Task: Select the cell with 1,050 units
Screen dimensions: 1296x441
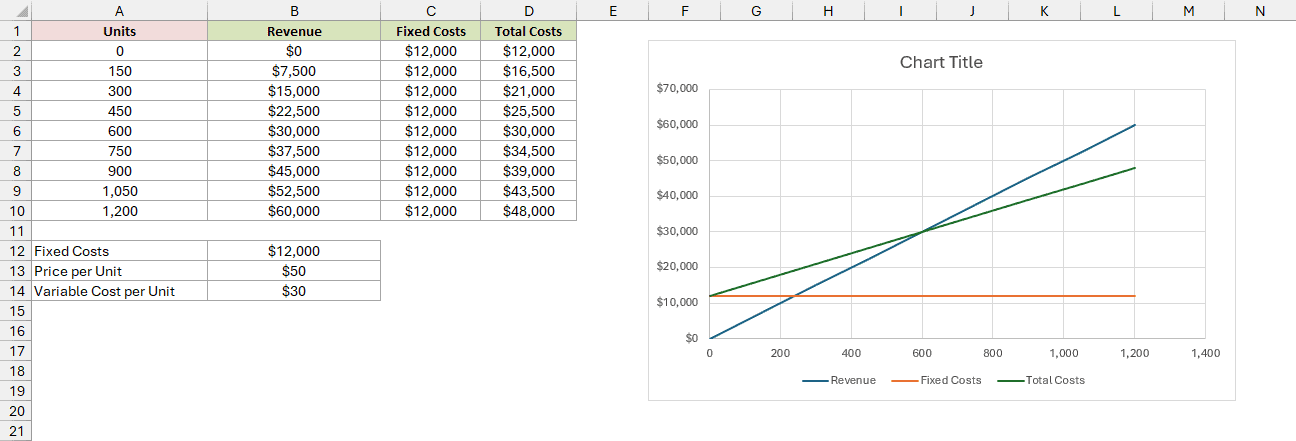Action: point(120,191)
